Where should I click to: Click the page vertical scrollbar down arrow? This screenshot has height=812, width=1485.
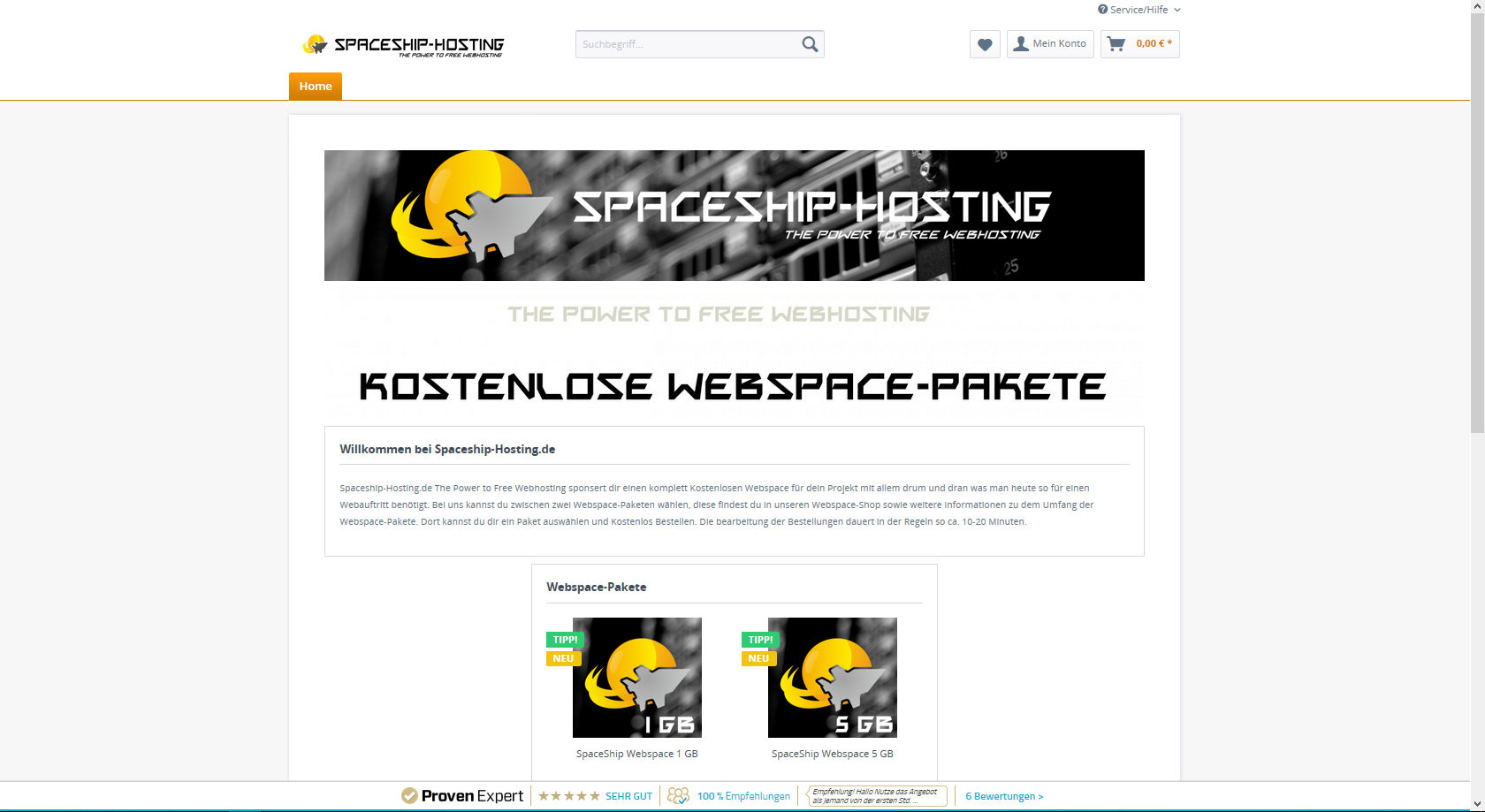[x=1477, y=803]
